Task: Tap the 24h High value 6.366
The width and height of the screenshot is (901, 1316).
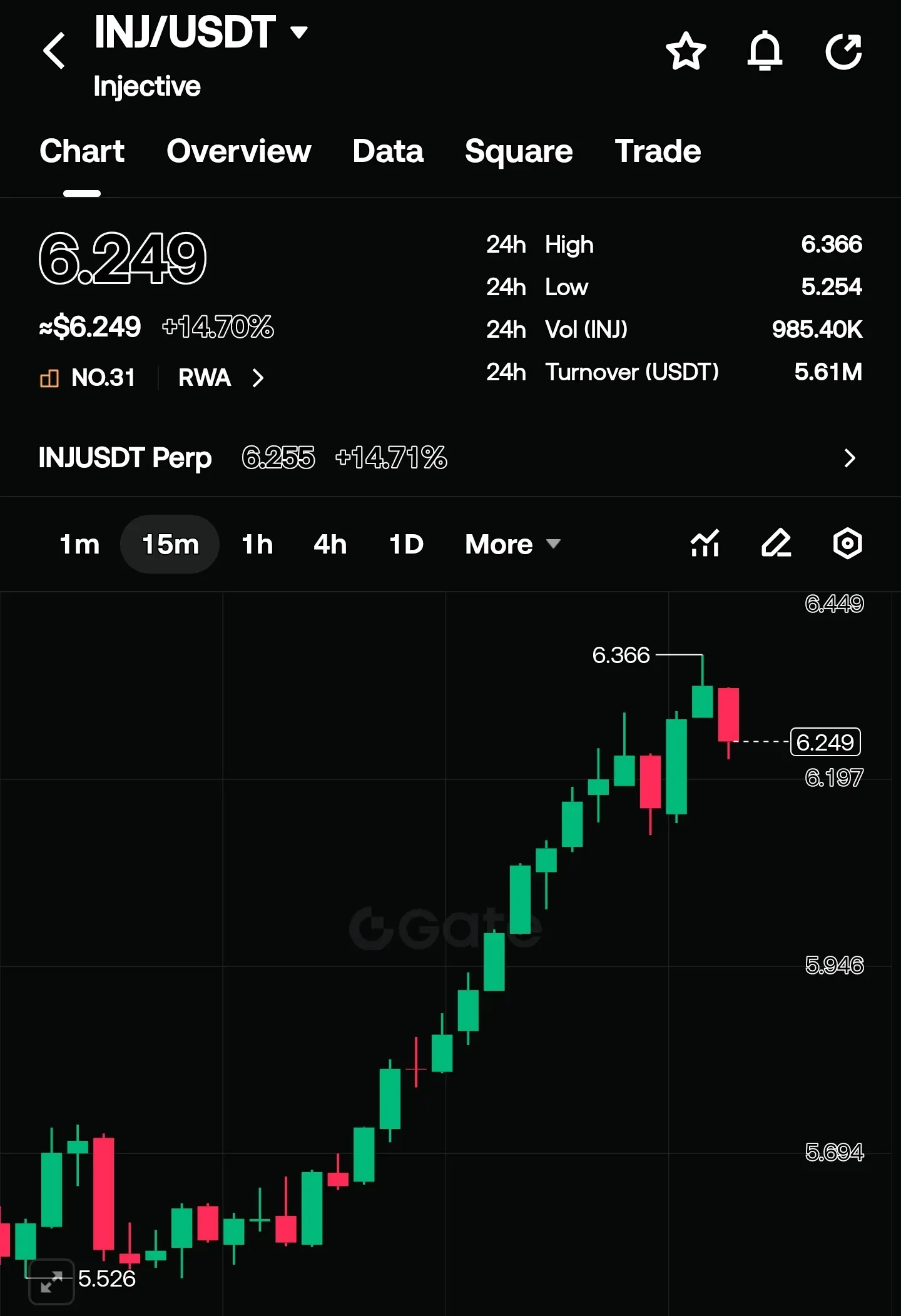Action: pyautogui.click(x=832, y=245)
